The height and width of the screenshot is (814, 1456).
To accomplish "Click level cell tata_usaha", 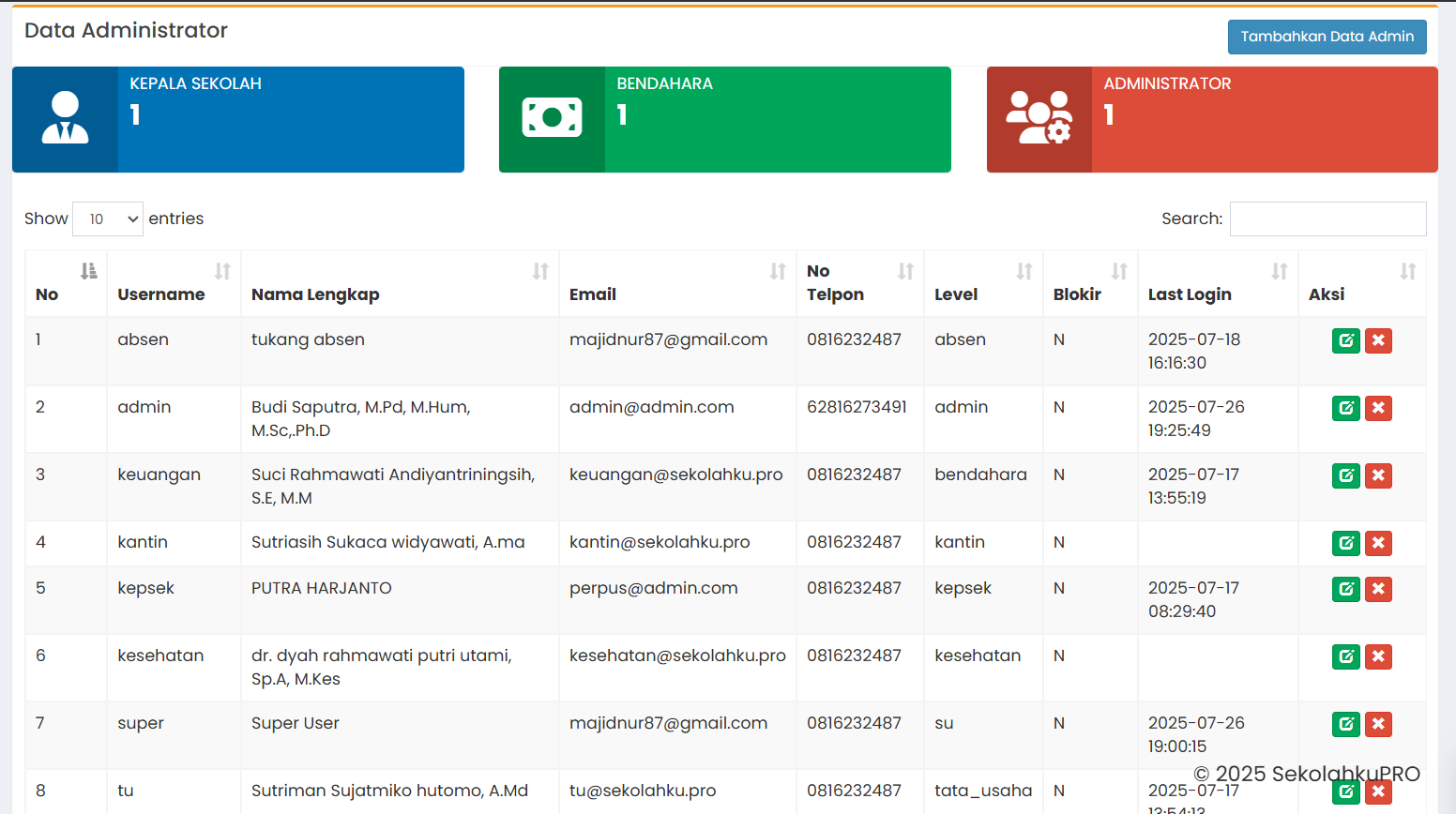I will [983, 791].
